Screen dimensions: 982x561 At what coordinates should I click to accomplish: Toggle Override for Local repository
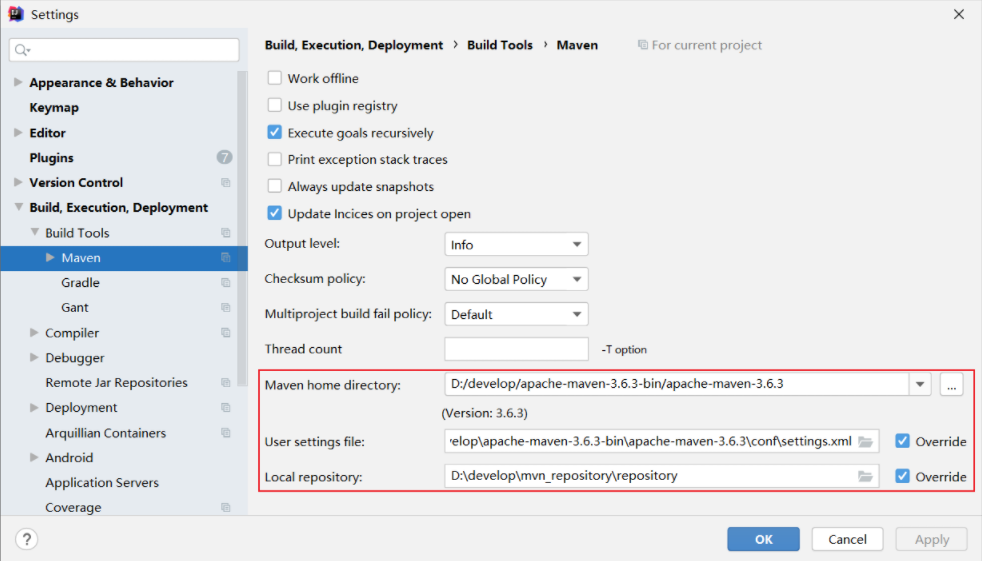coord(902,476)
